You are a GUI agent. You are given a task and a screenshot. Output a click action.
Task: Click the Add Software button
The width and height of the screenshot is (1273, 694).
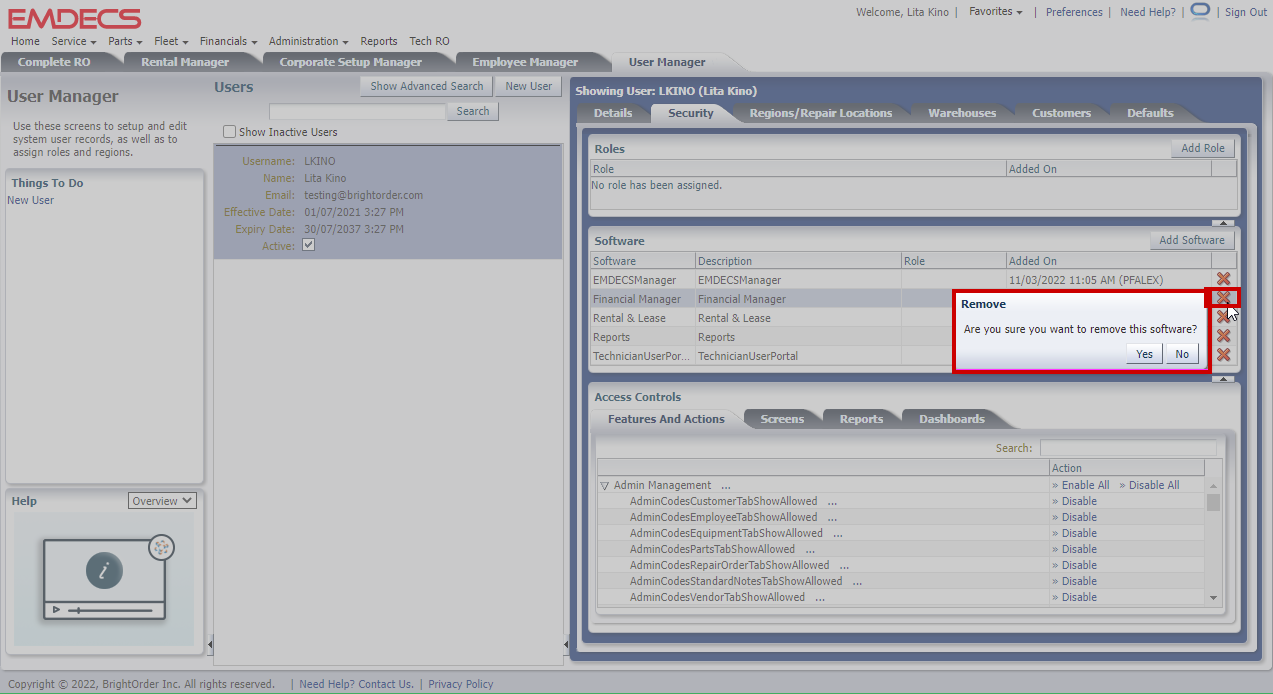[x=1192, y=240]
